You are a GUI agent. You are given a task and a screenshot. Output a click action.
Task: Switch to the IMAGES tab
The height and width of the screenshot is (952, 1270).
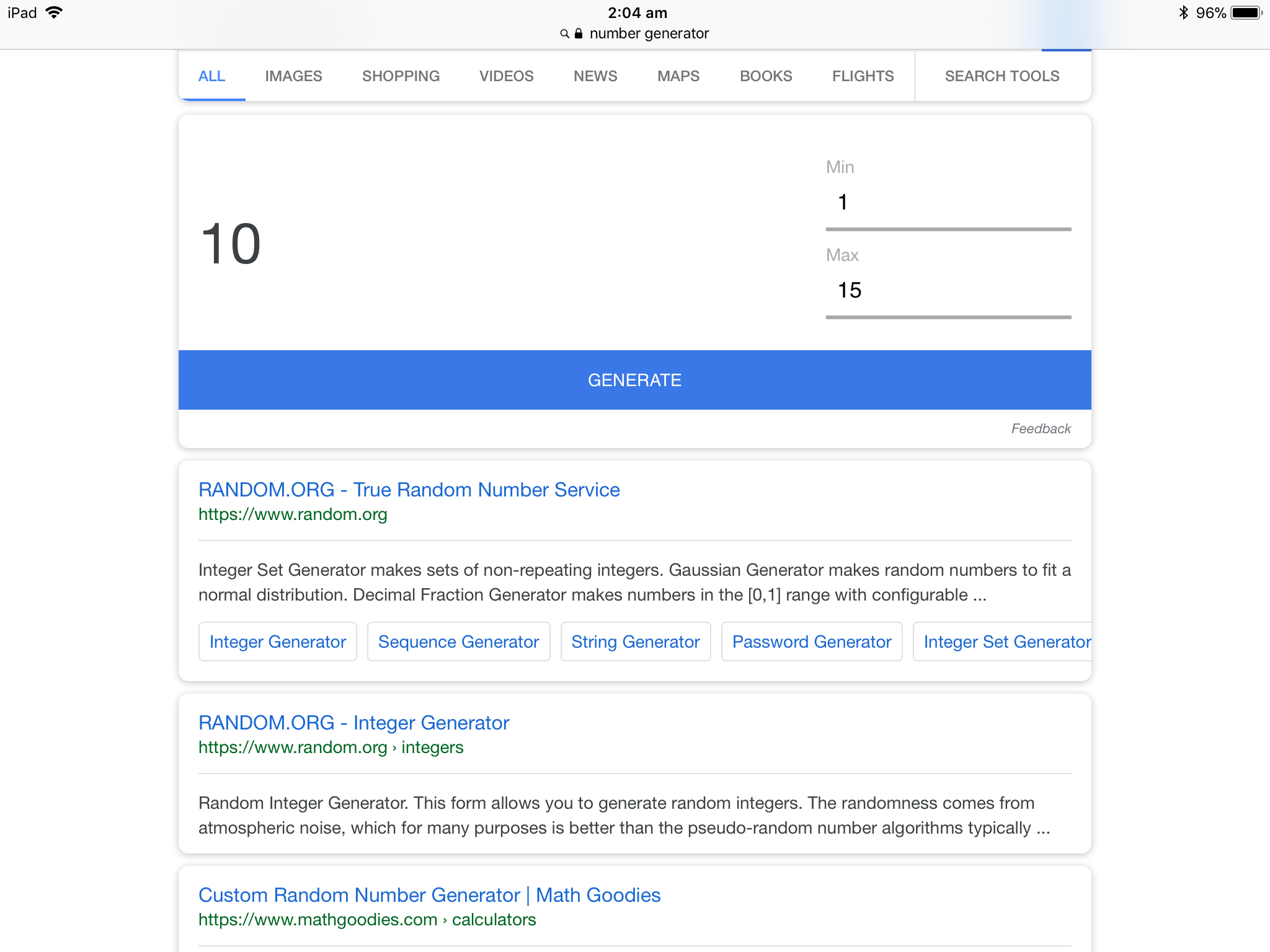tap(293, 76)
